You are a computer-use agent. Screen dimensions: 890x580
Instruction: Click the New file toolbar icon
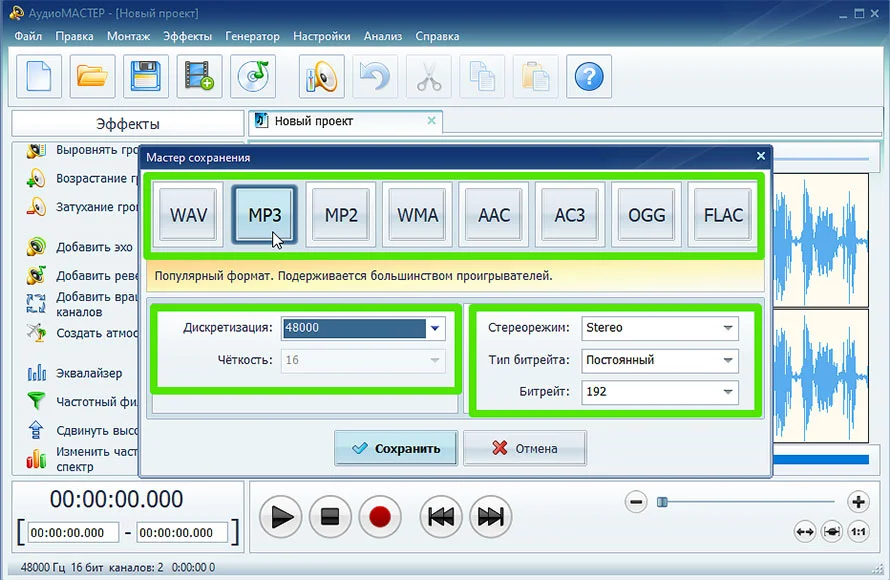39,76
